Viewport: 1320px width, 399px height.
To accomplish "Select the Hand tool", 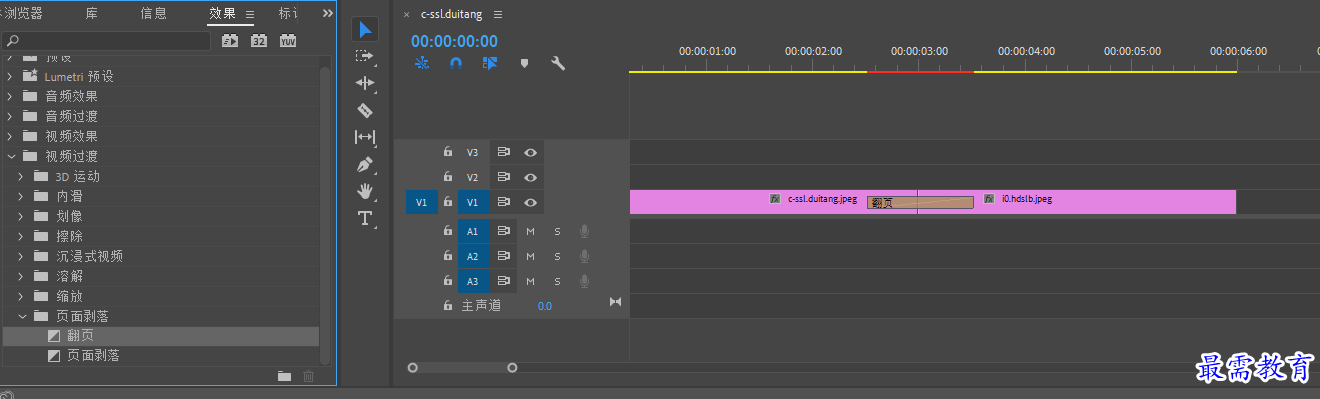I will 365,191.
